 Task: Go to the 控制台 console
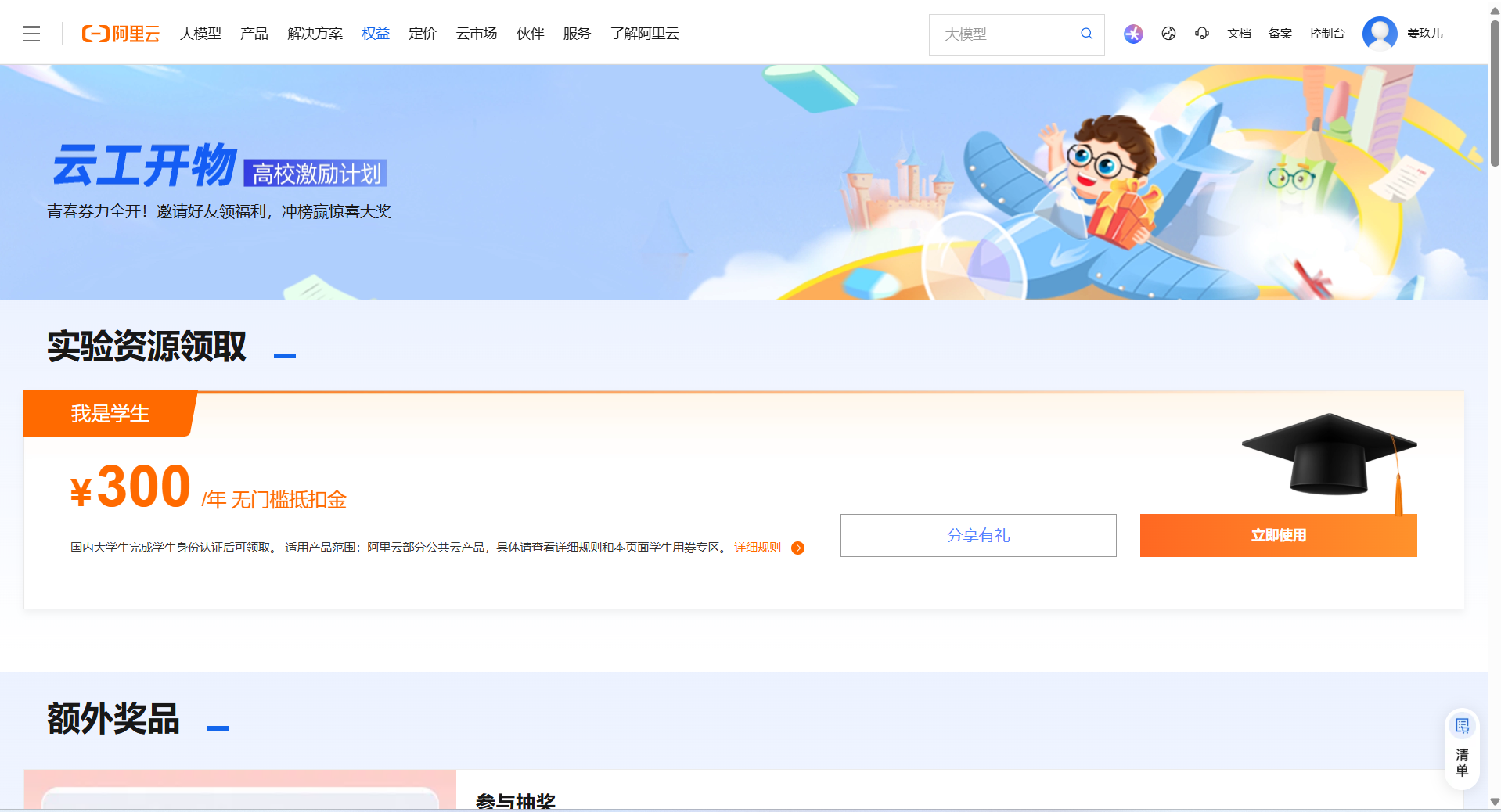pos(1327,34)
